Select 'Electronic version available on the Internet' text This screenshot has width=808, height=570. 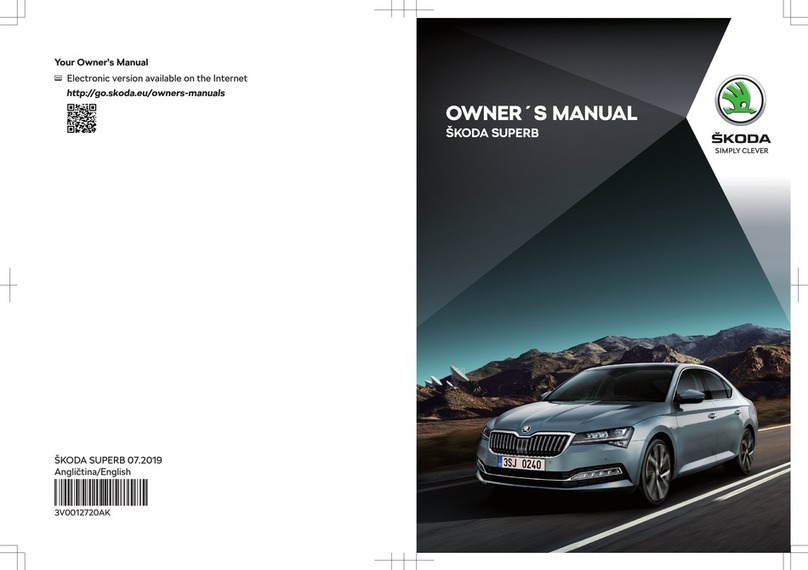click(157, 78)
